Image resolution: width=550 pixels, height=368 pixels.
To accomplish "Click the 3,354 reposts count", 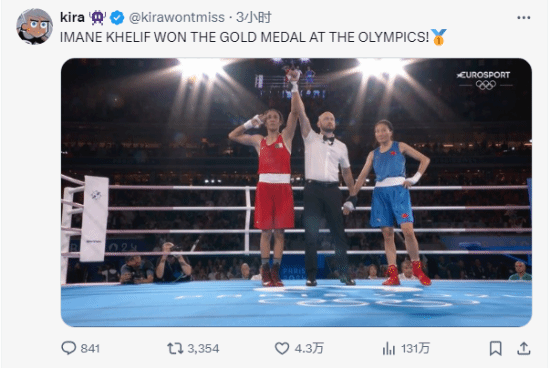I will point(203,348).
